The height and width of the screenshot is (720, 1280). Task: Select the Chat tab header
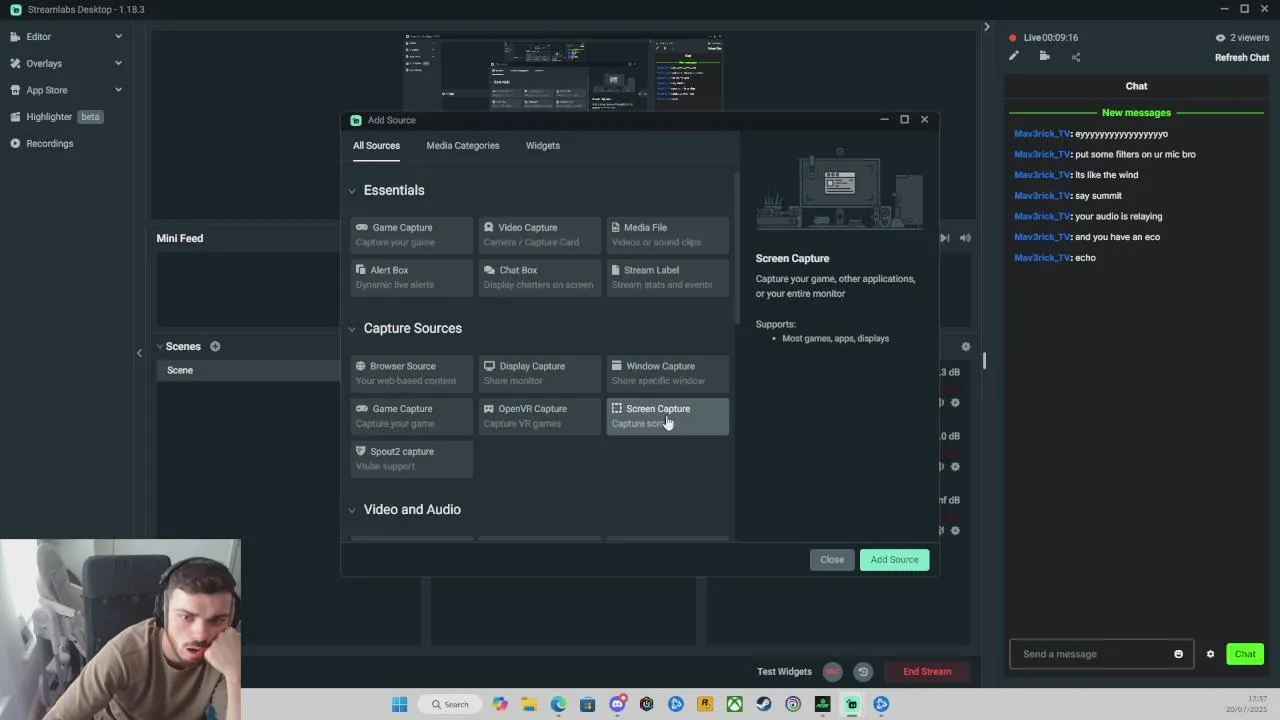click(x=1136, y=86)
